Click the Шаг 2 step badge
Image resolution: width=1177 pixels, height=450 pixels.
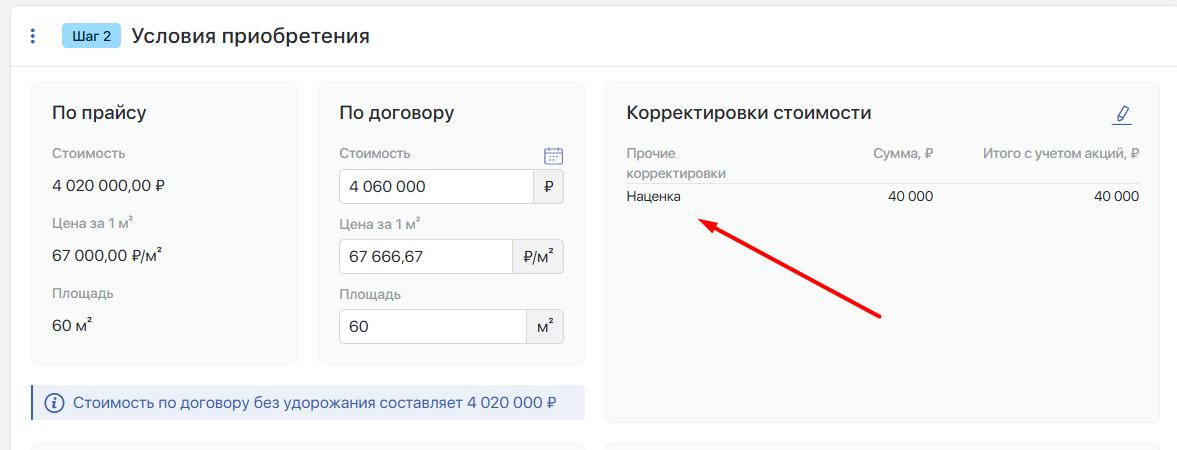(91, 36)
